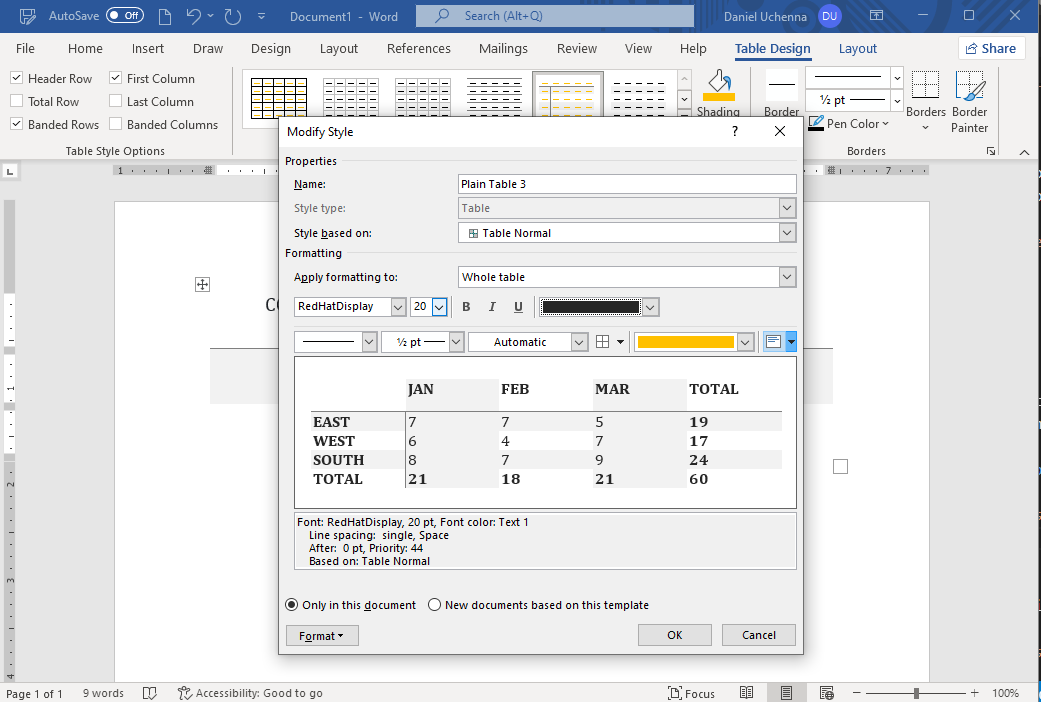Click the Italic formatting icon
The height and width of the screenshot is (702, 1041).
tap(492, 307)
